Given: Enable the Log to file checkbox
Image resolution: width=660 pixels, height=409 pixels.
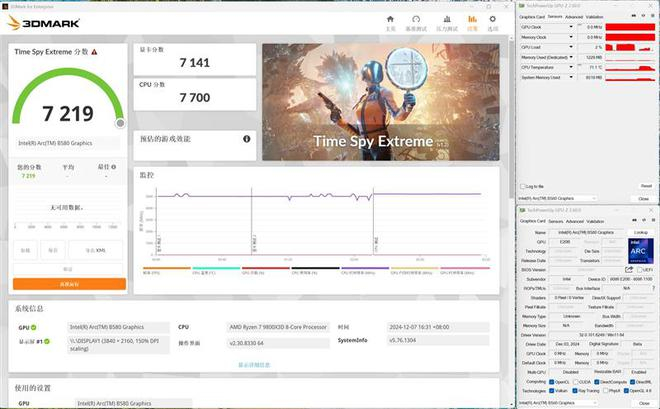Looking at the screenshot, I should tap(522, 186).
